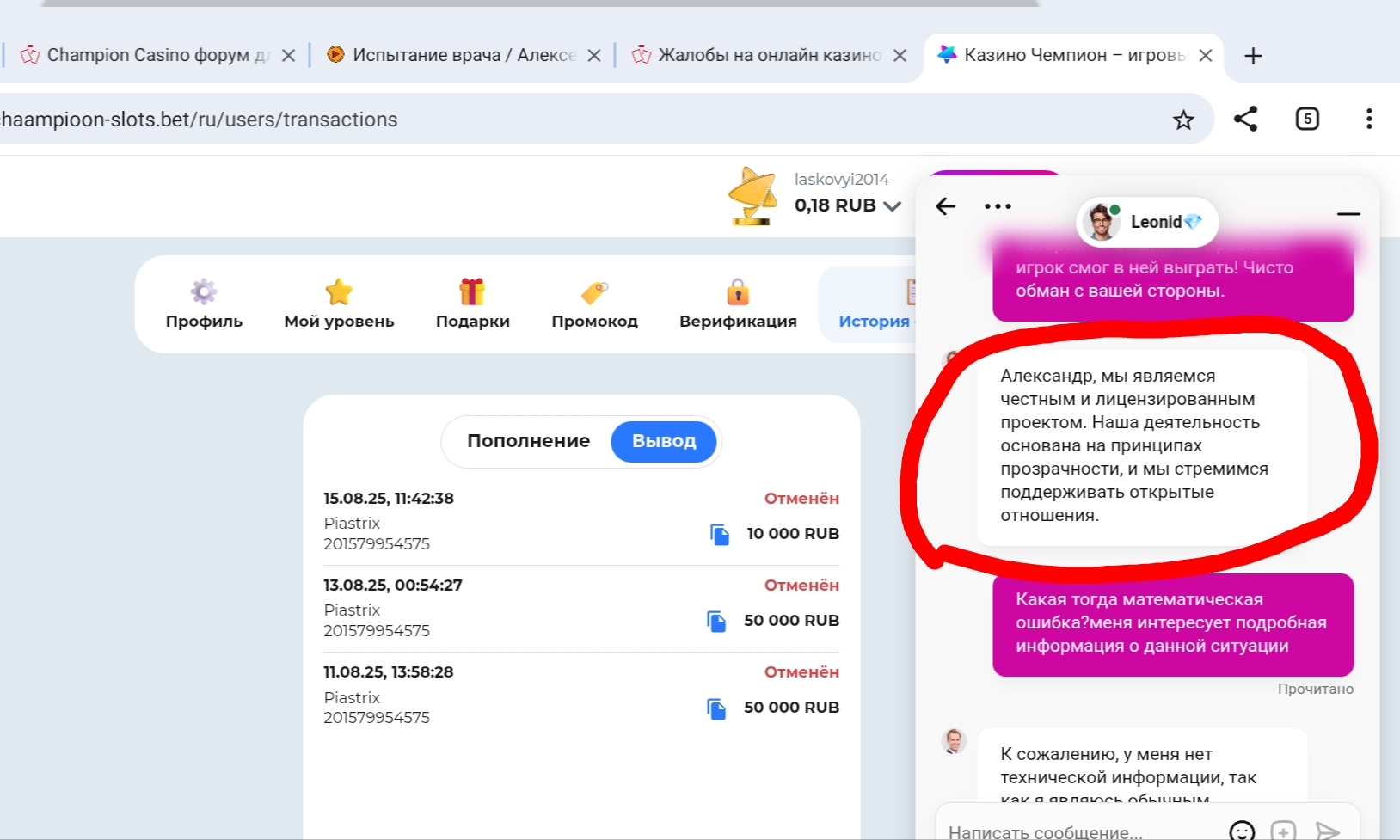
Task: Send message with paper plane icon
Action: [1328, 831]
